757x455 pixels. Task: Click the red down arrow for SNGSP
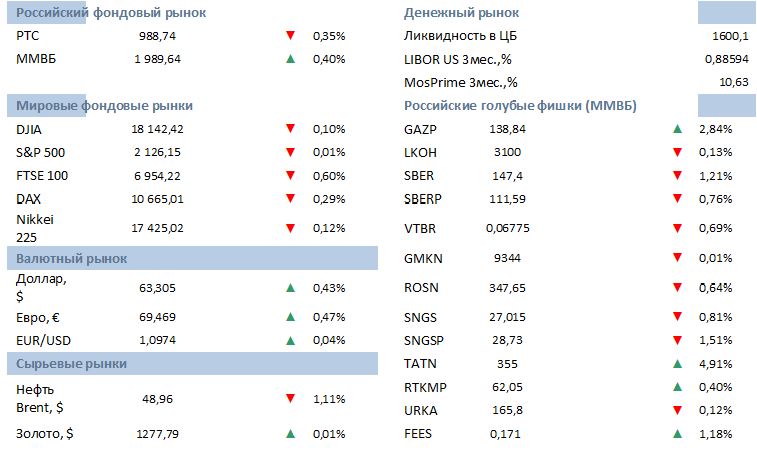(x=677, y=341)
